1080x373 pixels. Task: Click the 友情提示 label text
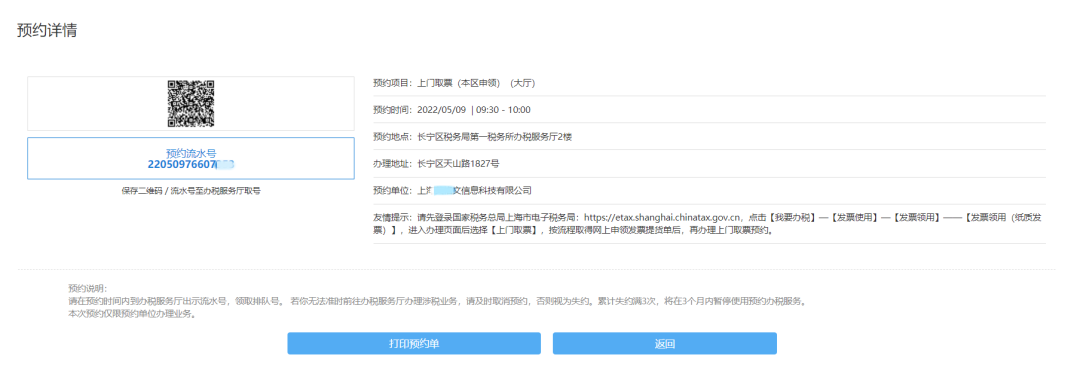pyautogui.click(x=393, y=217)
